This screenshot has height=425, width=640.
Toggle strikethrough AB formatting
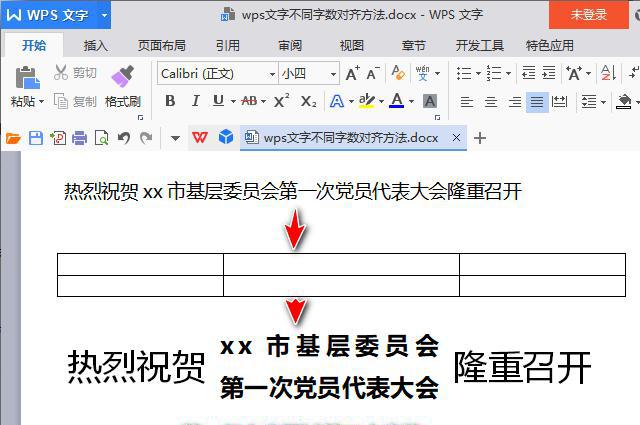pyautogui.click(x=249, y=101)
